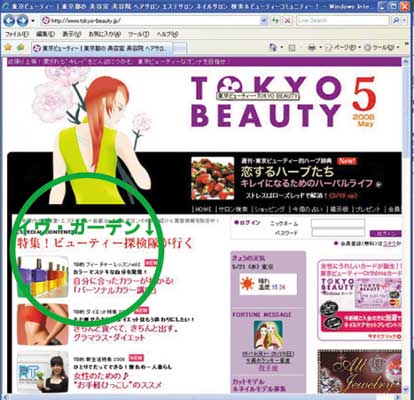Click the strawberry herb feature thumbnail
Viewport: 414px width, 400px height.
(x=213, y=178)
